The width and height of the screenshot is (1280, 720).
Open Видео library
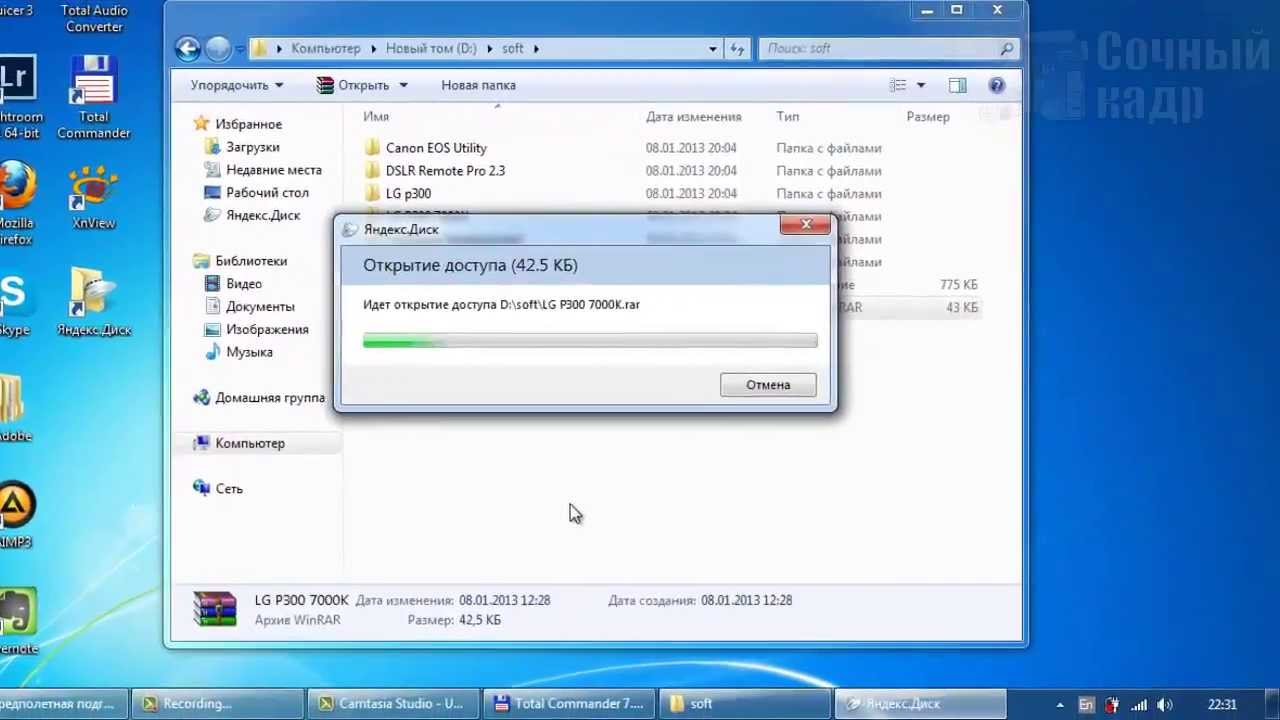pos(244,284)
